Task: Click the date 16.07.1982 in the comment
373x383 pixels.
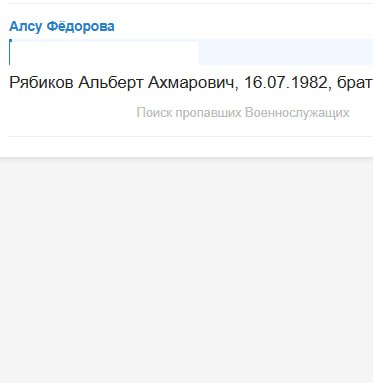Action: 286,82
